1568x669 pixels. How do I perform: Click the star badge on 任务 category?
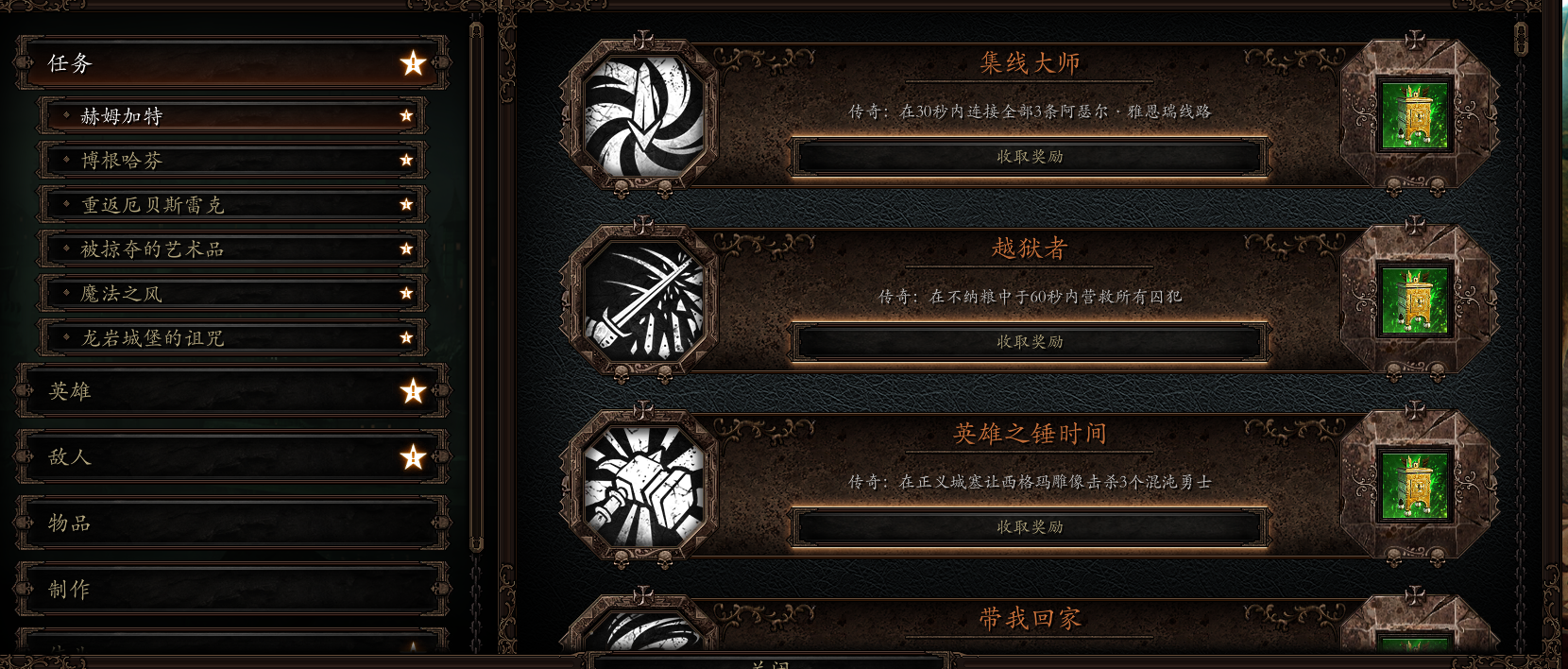click(413, 63)
